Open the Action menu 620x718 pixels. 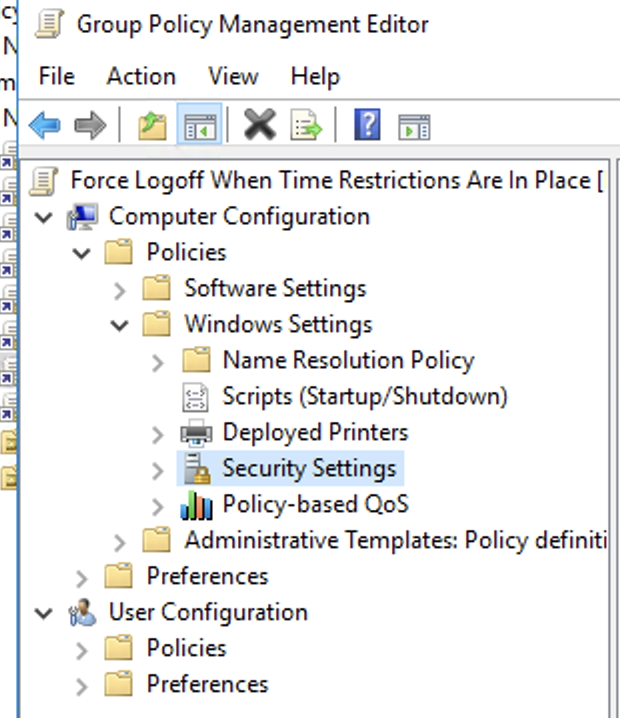[x=141, y=76]
